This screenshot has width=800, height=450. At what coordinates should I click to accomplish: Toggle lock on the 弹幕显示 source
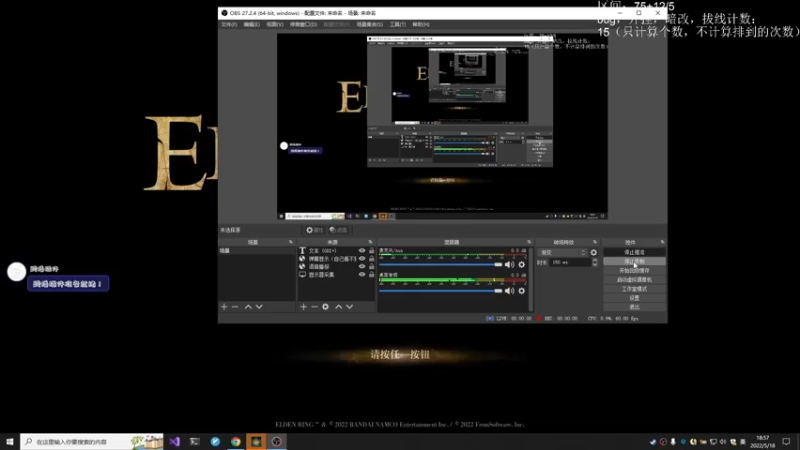point(371,259)
